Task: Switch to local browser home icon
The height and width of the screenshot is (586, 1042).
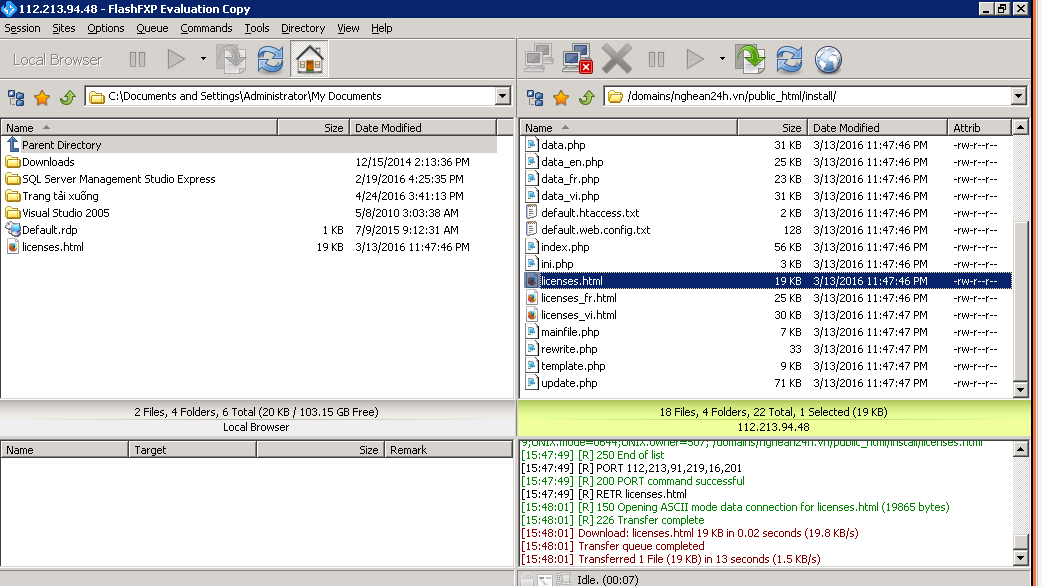Action: tap(309, 59)
